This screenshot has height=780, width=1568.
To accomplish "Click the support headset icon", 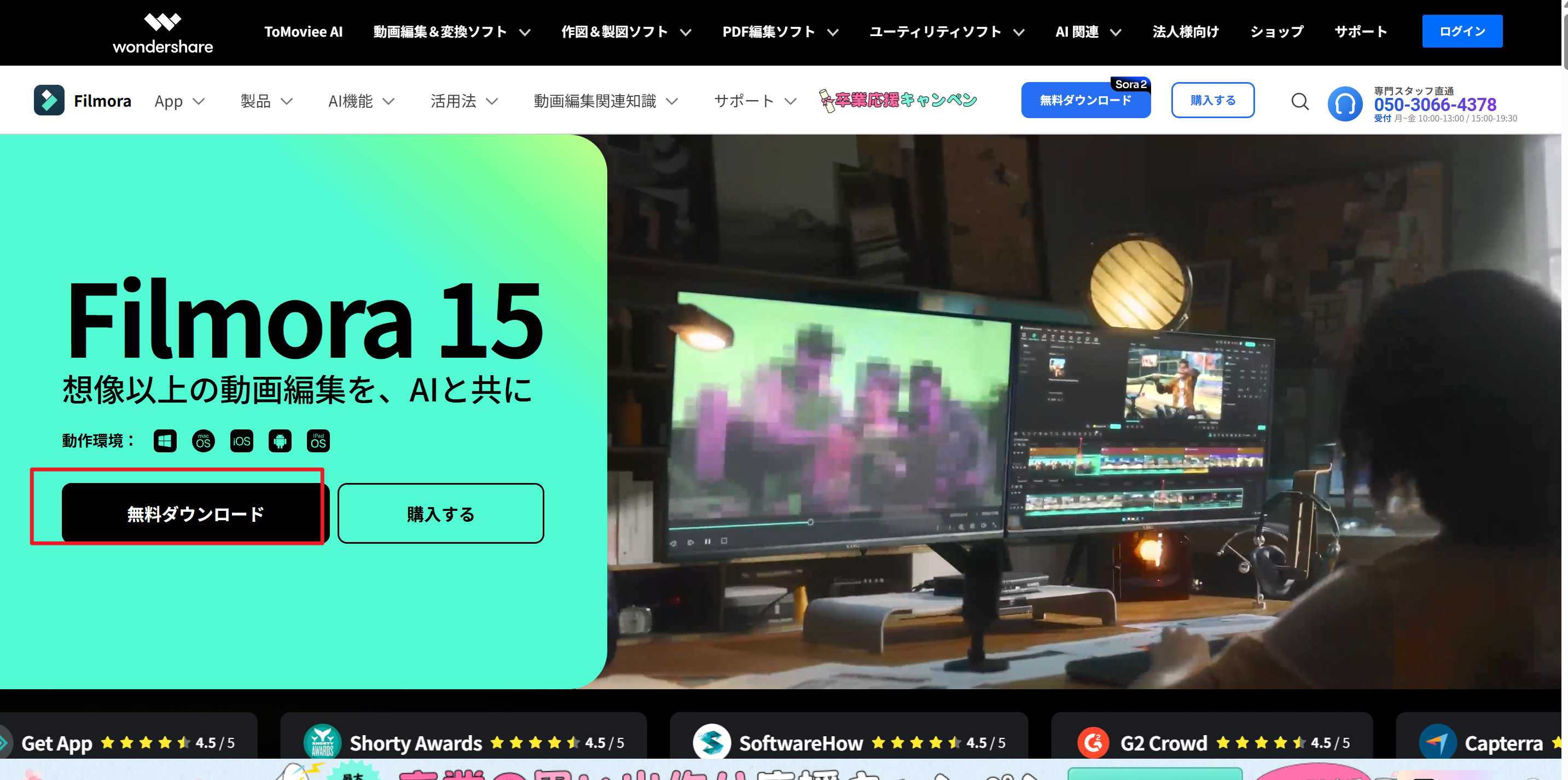I will 1345,103.
